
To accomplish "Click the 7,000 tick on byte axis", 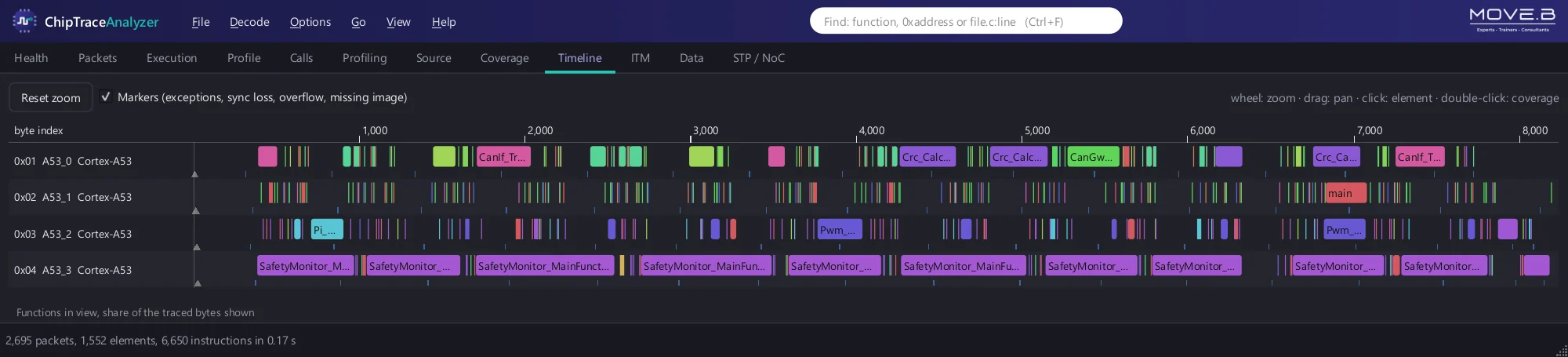I will pyautogui.click(x=1370, y=130).
